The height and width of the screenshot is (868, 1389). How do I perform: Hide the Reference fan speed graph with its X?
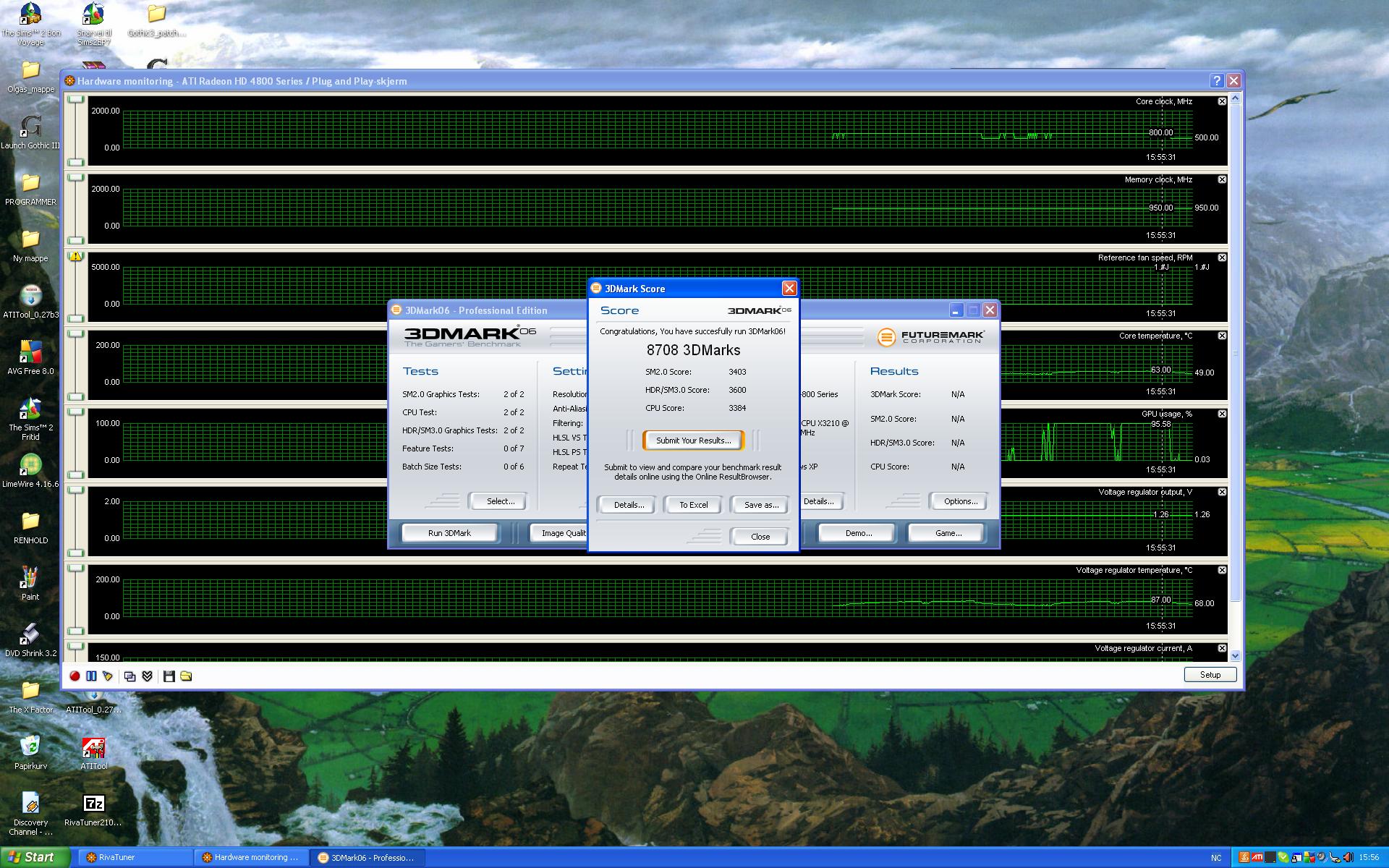point(1222,258)
